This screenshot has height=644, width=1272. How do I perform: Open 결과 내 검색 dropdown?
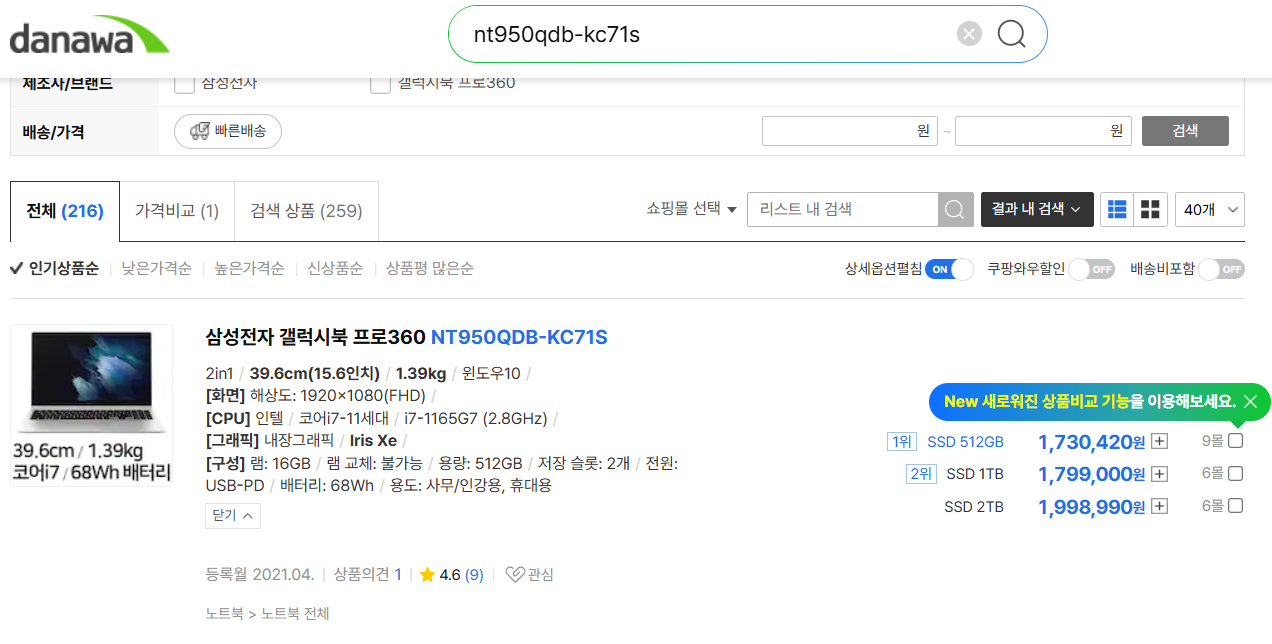click(1037, 210)
